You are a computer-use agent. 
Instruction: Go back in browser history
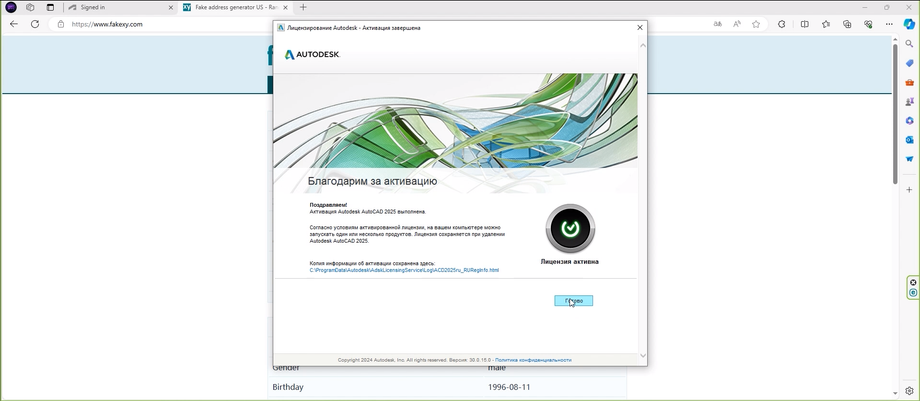[14, 24]
